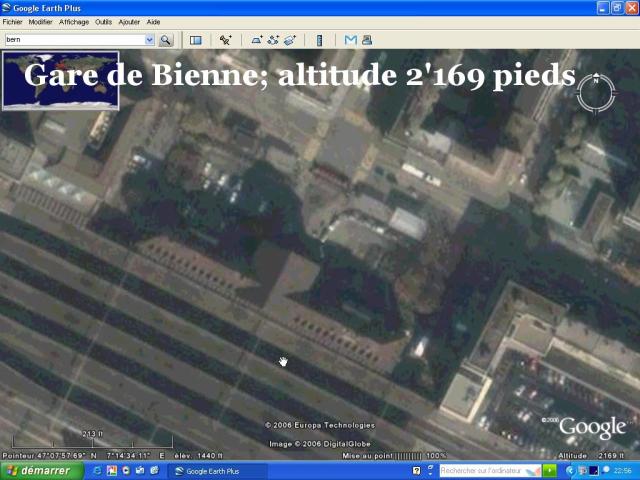Click the email (M) toolbar icon
640x480 pixels.
pyautogui.click(x=351, y=40)
